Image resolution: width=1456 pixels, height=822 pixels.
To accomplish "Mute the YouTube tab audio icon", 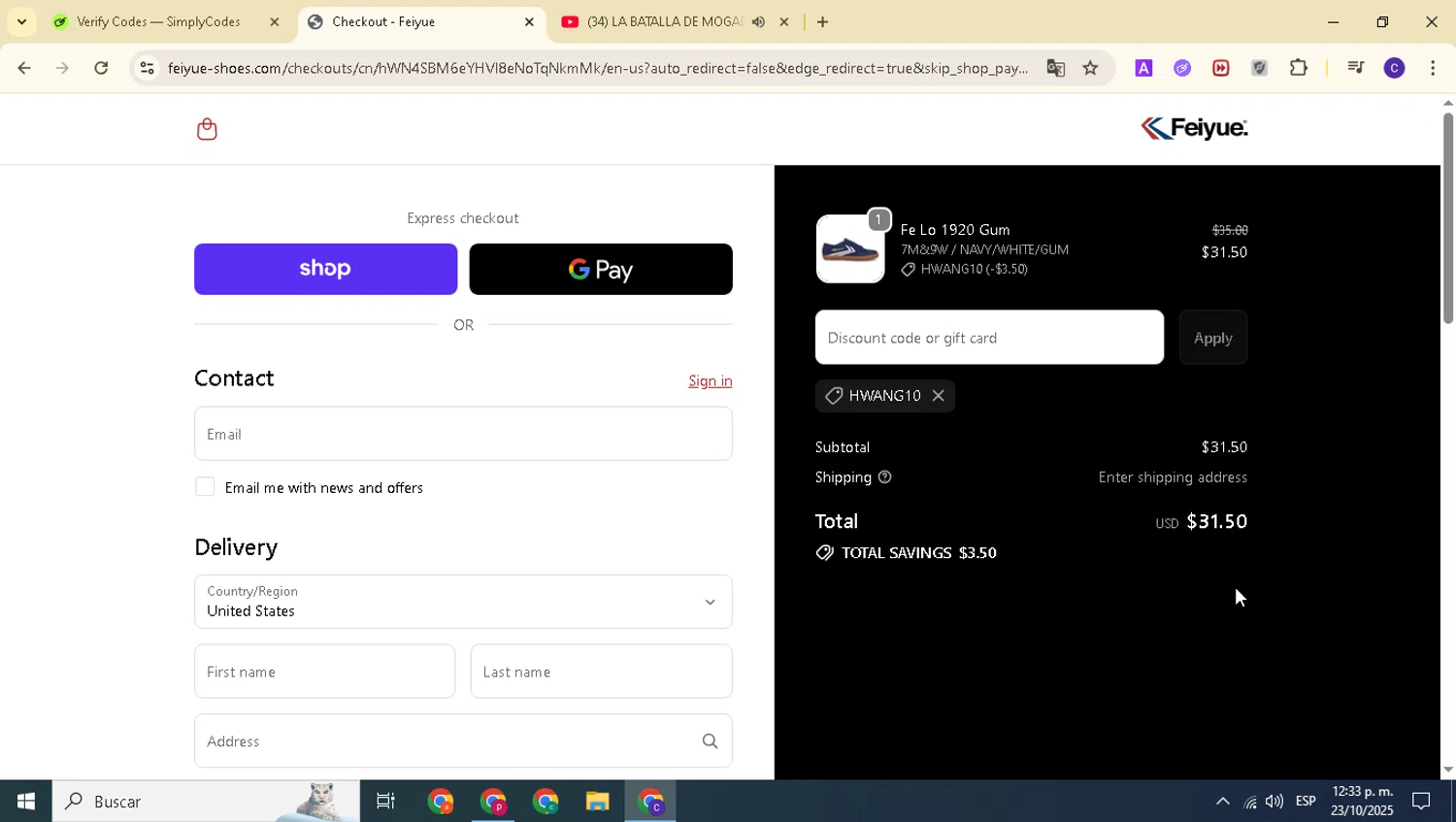I will [758, 21].
